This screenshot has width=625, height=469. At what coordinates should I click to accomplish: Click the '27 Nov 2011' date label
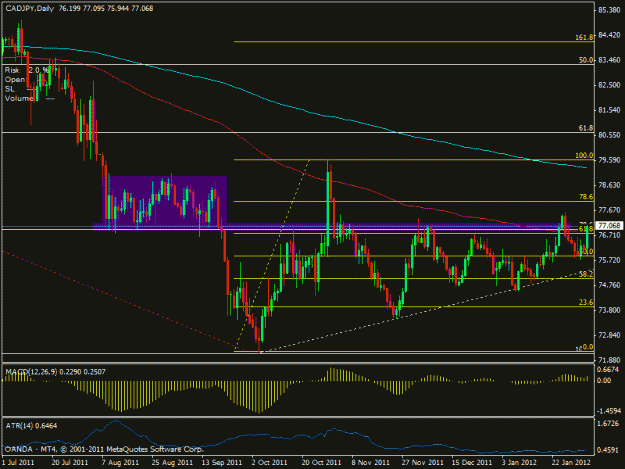pyautogui.click(x=422, y=463)
